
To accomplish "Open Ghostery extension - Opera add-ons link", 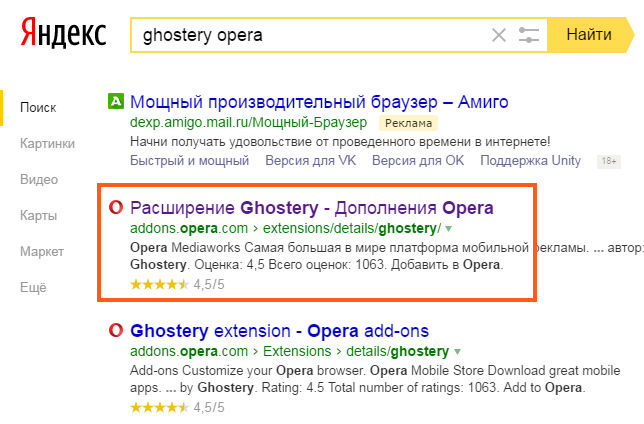I will click(x=279, y=331).
